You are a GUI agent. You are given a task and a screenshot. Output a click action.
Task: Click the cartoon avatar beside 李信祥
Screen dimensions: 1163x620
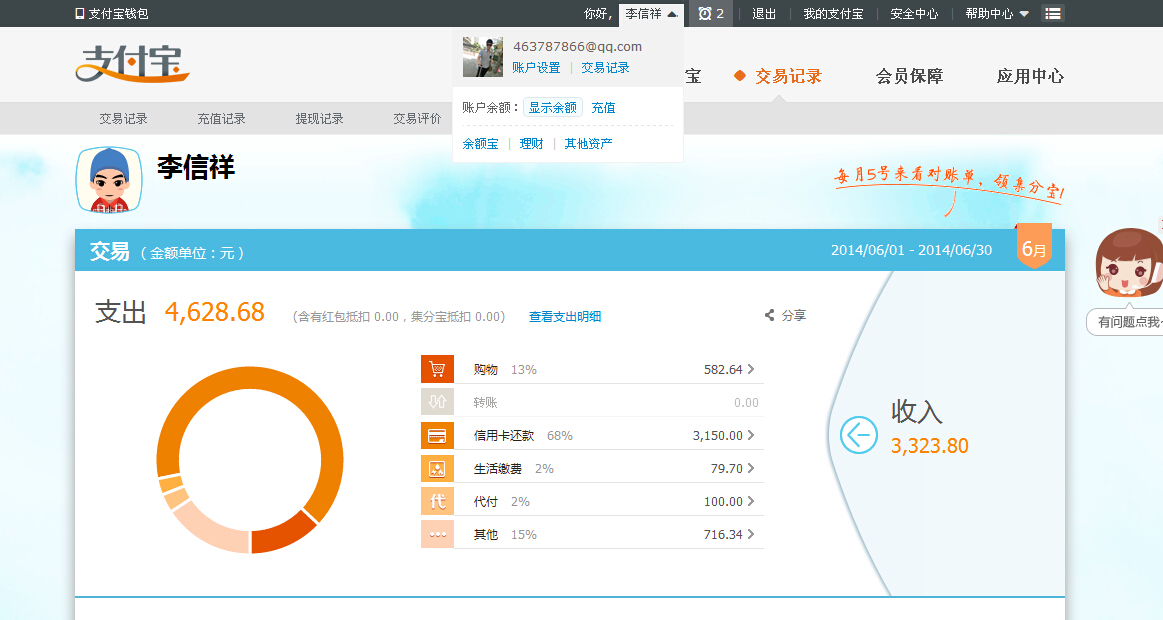tap(109, 180)
